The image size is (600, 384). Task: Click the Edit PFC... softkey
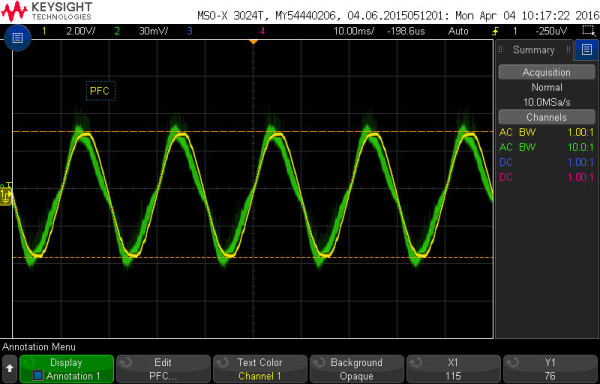[163, 369]
